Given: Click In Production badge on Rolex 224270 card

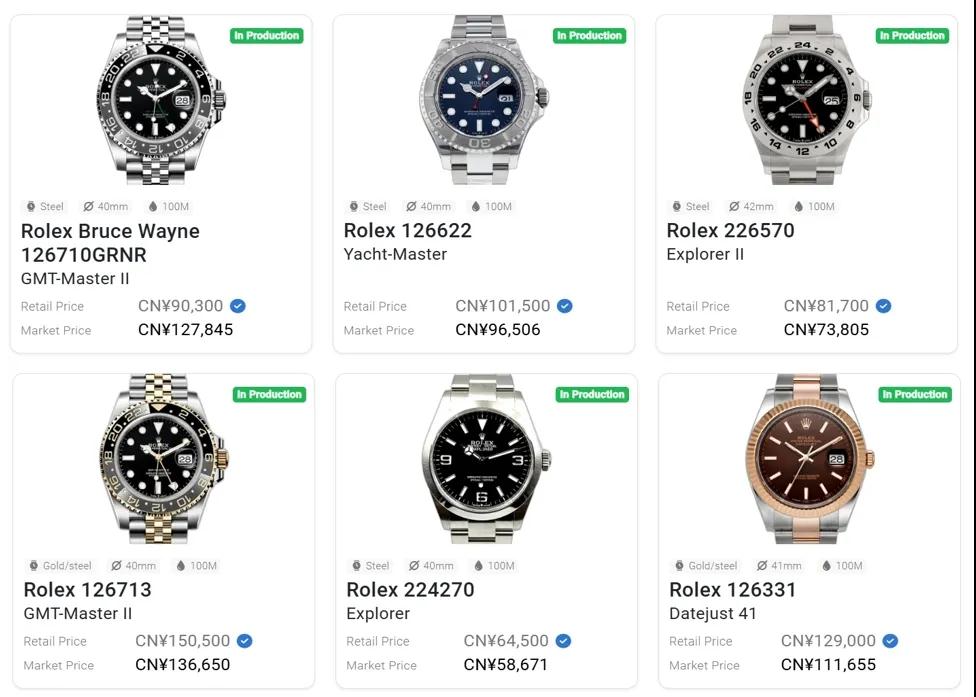Looking at the screenshot, I should [592, 395].
